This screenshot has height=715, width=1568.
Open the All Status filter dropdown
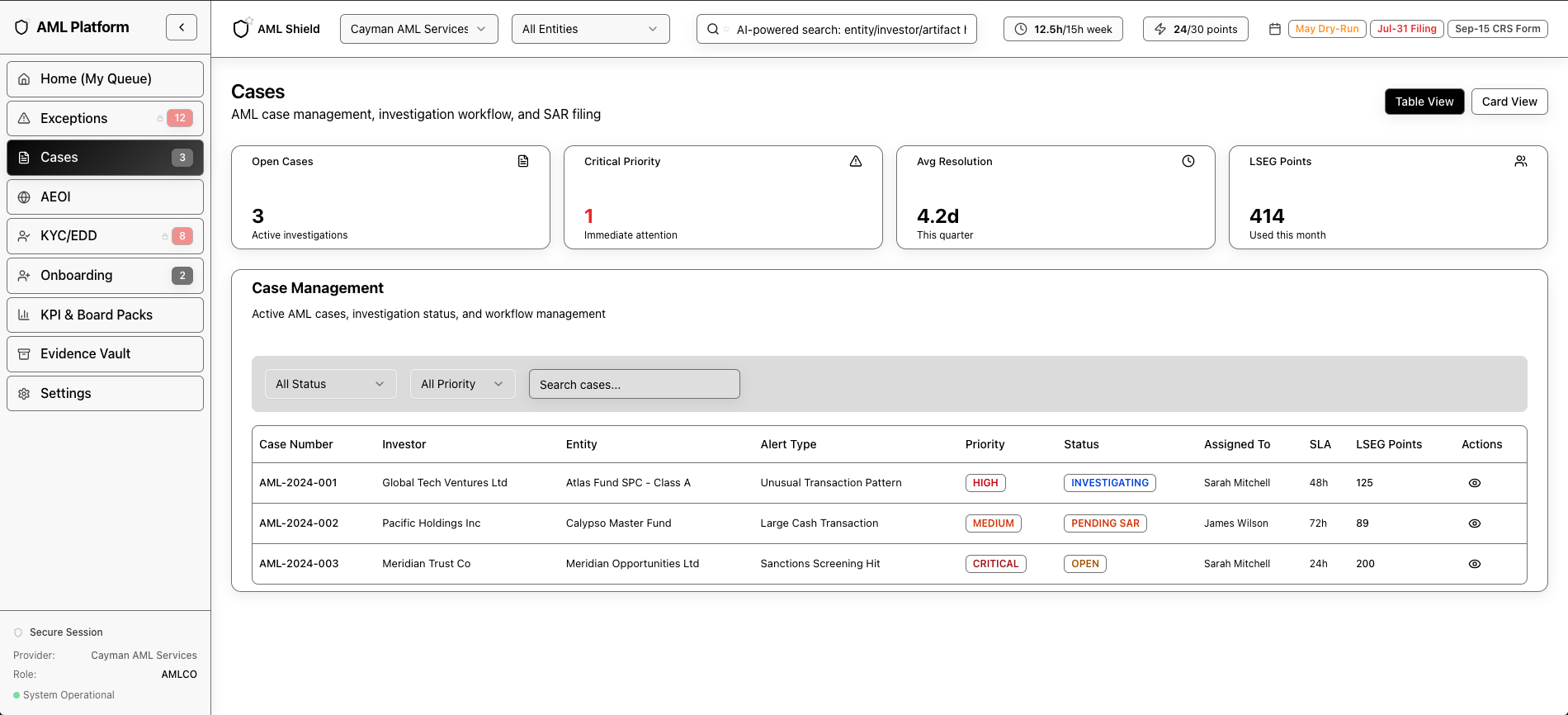(x=330, y=384)
